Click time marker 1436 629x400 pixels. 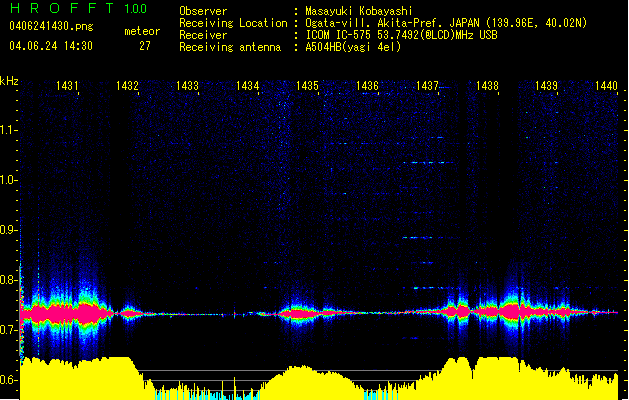[x=367, y=86]
